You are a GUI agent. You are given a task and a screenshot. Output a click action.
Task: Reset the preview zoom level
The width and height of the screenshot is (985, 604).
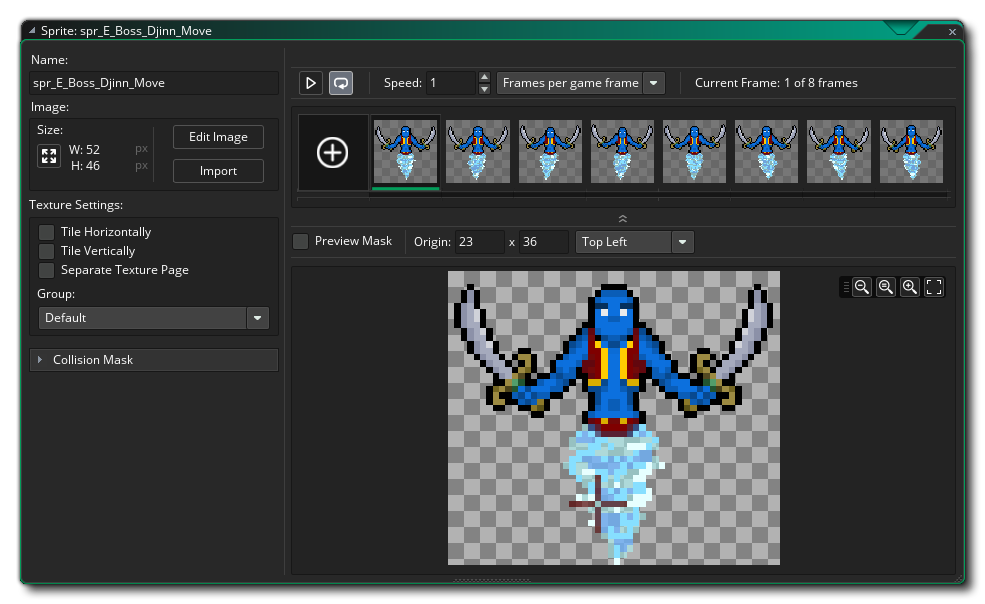click(885, 287)
